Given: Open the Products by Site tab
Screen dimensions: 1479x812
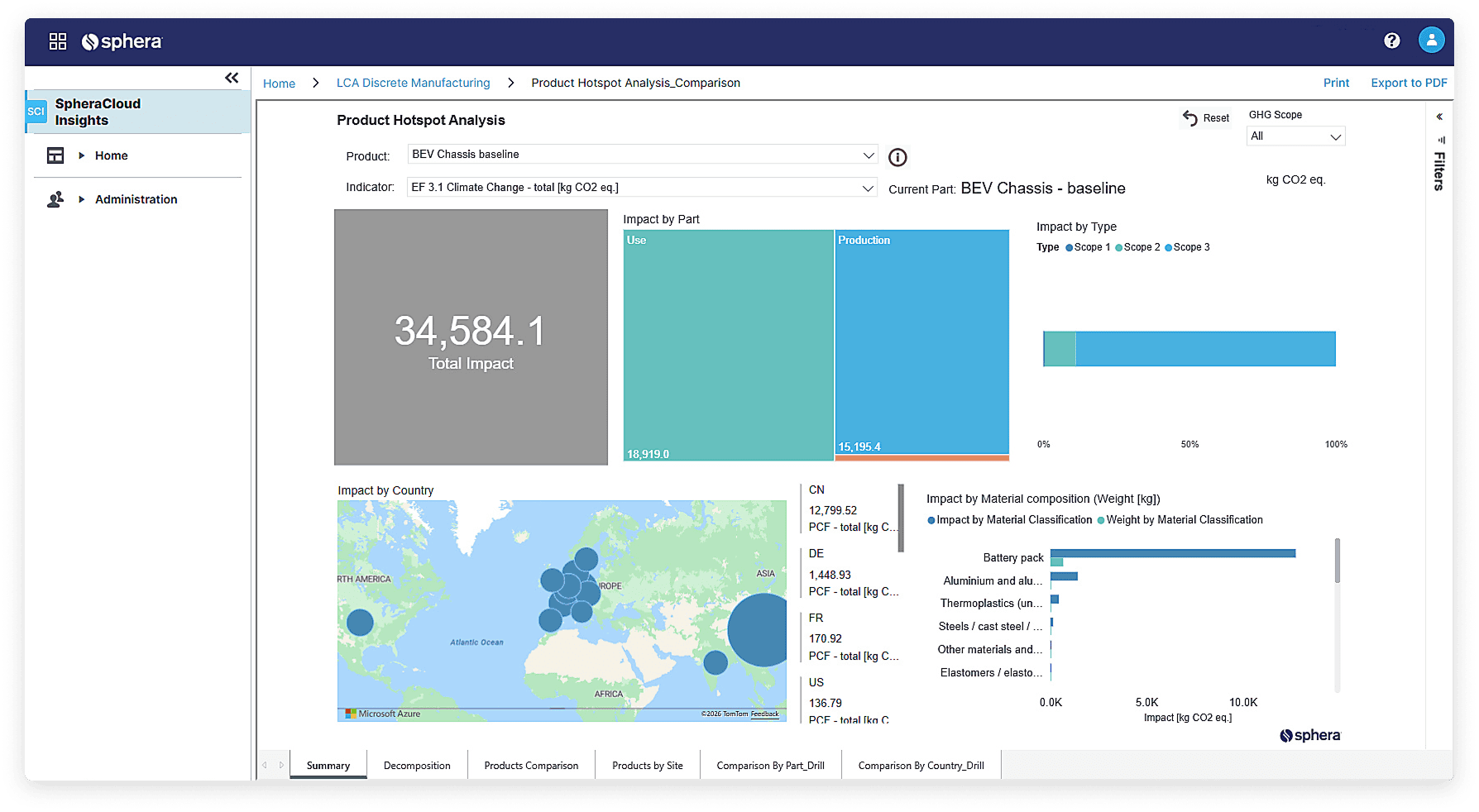Looking at the screenshot, I should (648, 766).
